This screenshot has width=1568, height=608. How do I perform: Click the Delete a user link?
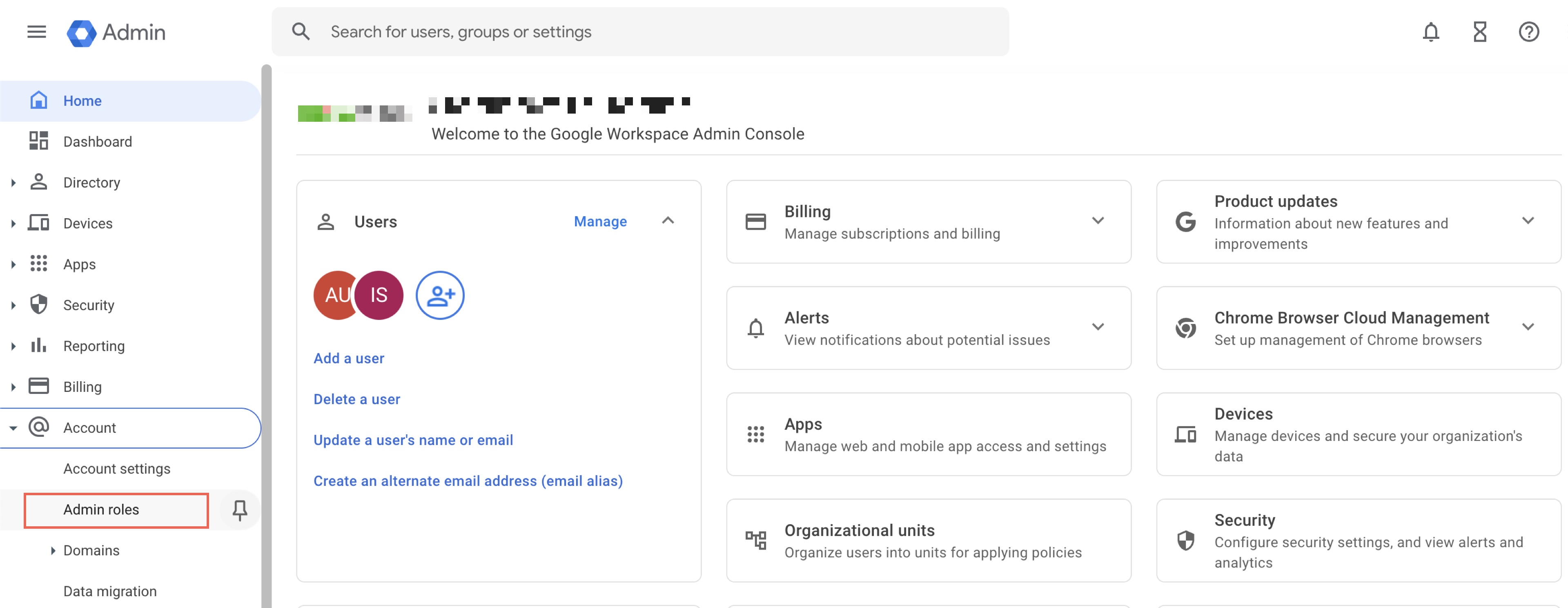357,399
